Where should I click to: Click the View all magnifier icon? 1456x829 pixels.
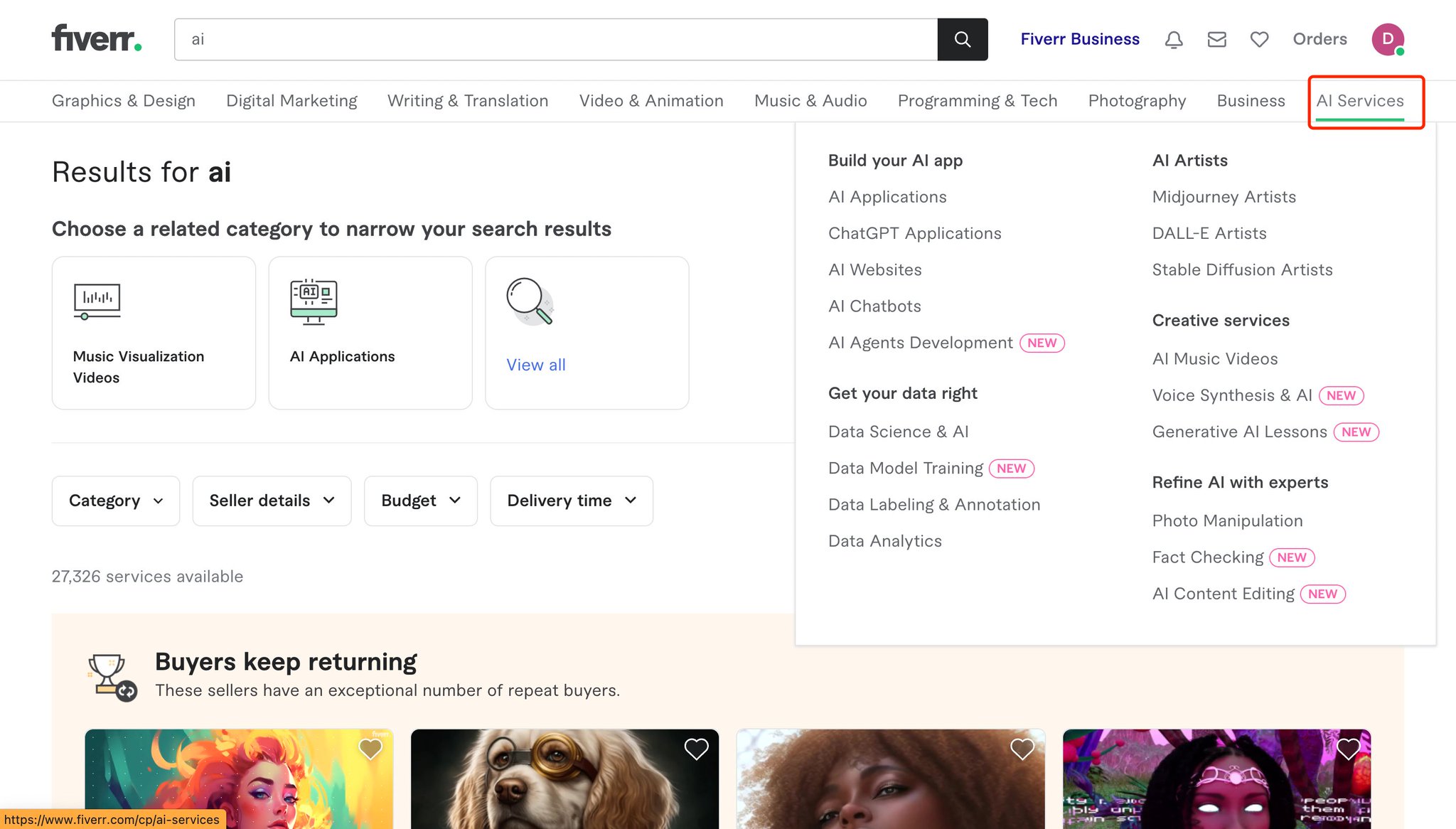[530, 301]
